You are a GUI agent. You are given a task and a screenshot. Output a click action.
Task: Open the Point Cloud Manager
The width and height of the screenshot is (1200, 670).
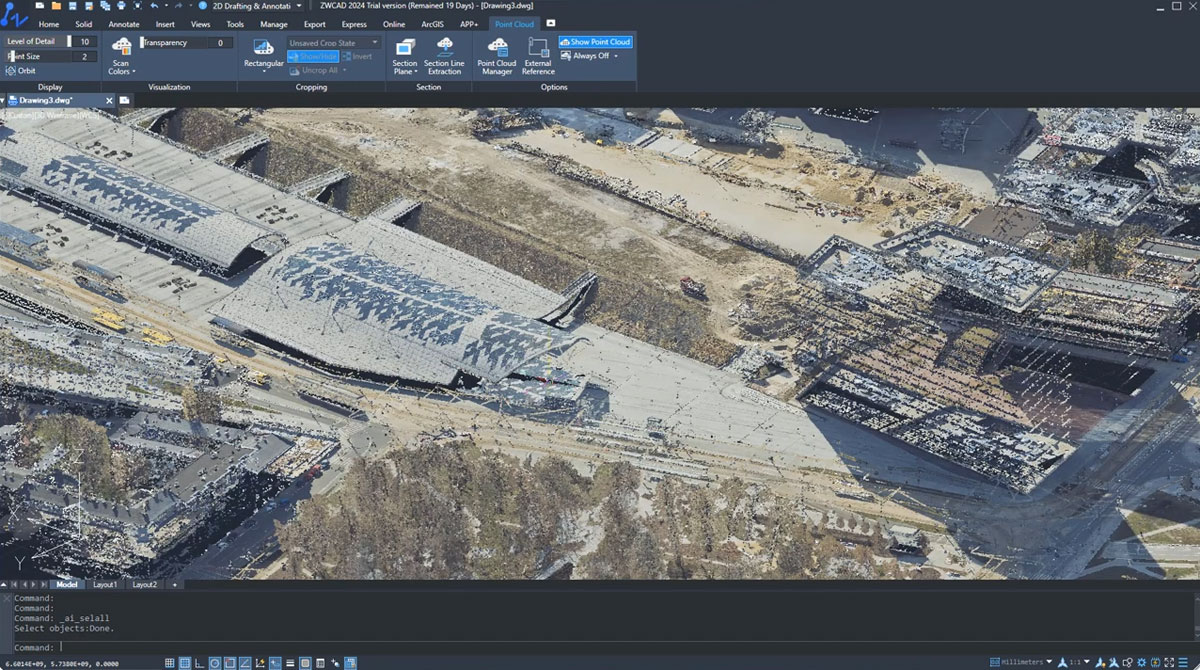click(x=497, y=56)
